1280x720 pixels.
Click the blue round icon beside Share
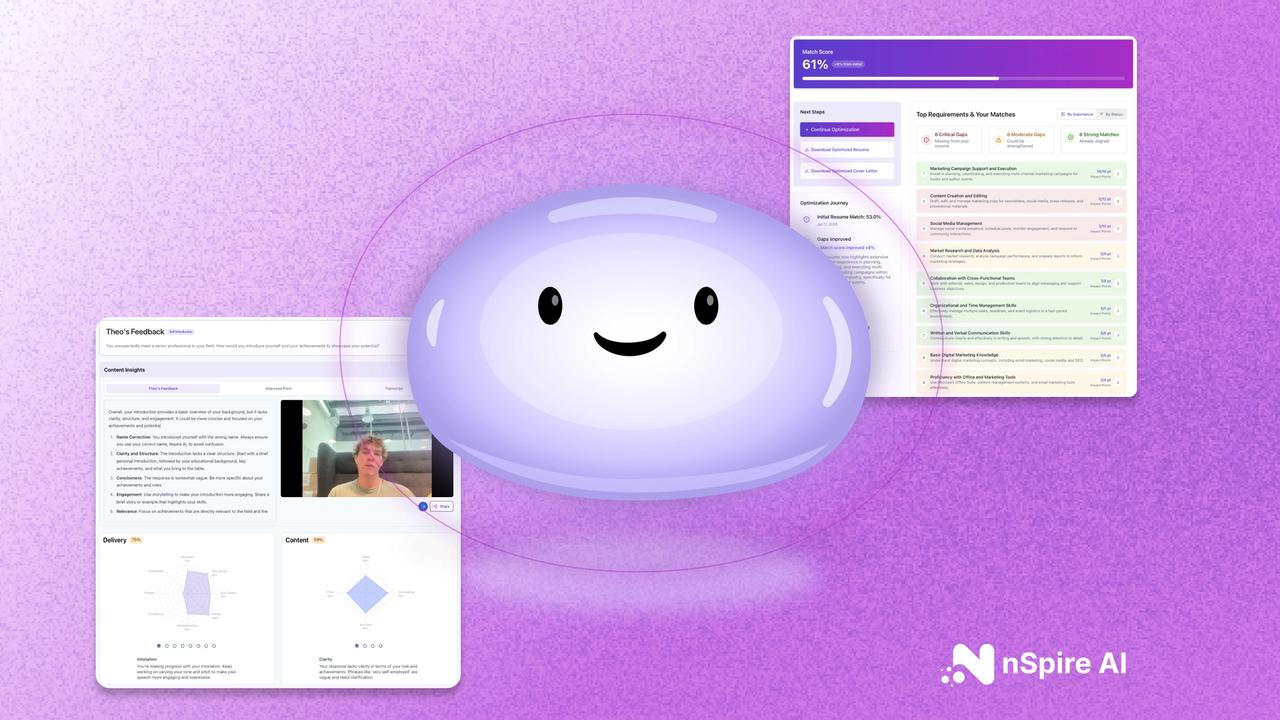point(423,506)
